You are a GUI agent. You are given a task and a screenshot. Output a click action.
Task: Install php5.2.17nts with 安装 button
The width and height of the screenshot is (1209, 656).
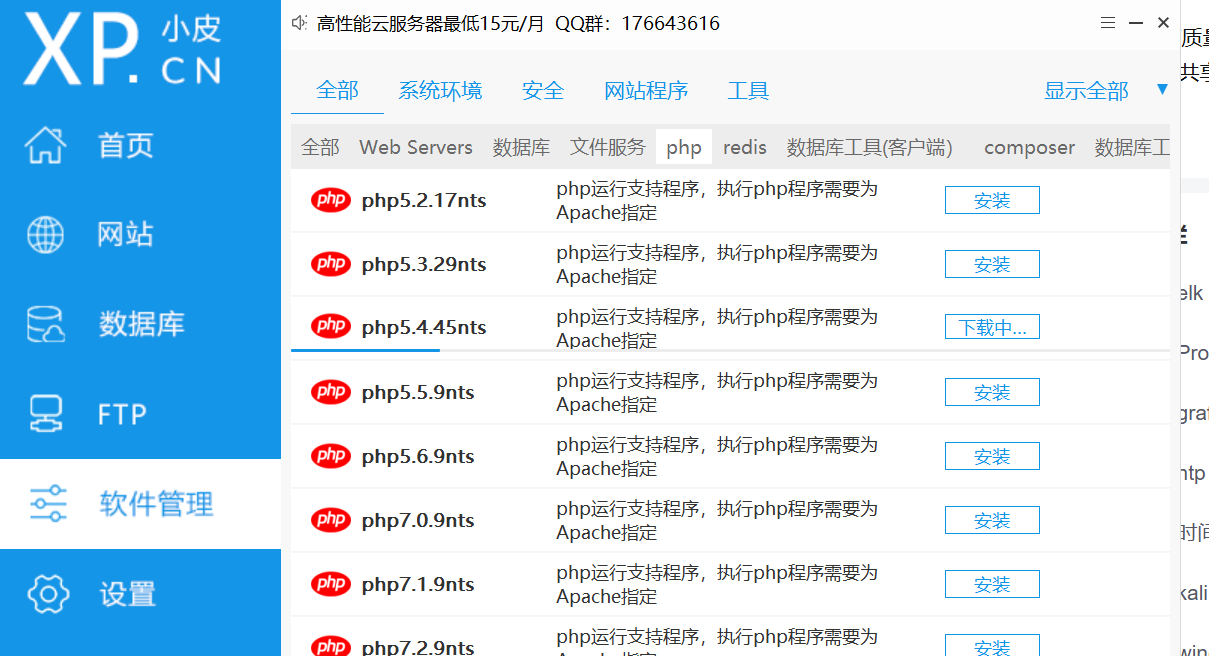[x=992, y=200]
